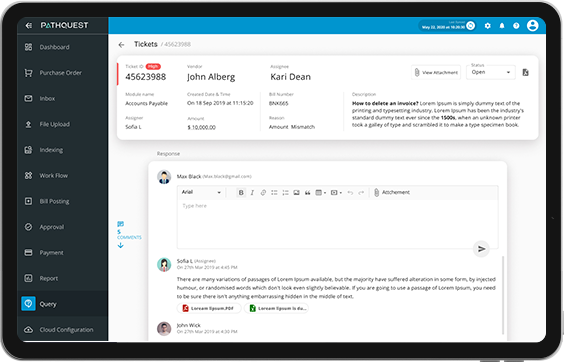The image size is (564, 362).
Task: Toggle bold formatting
Action: click(x=241, y=193)
